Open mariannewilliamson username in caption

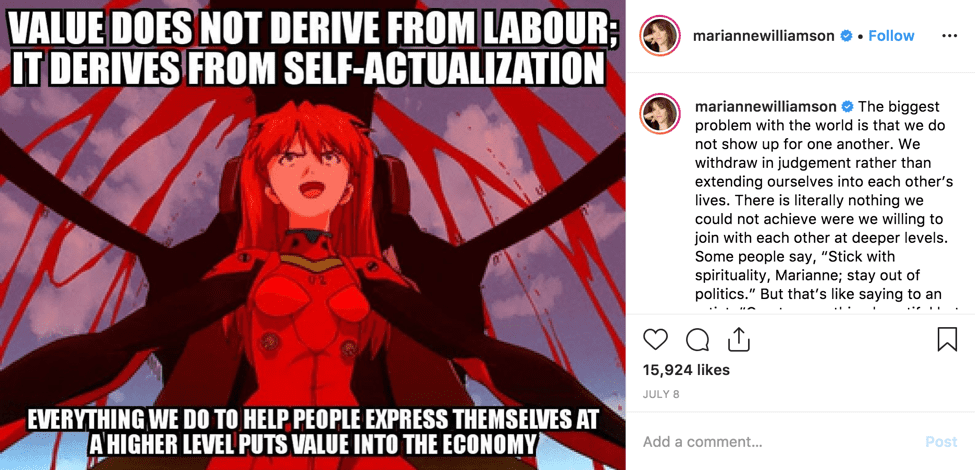(765, 106)
